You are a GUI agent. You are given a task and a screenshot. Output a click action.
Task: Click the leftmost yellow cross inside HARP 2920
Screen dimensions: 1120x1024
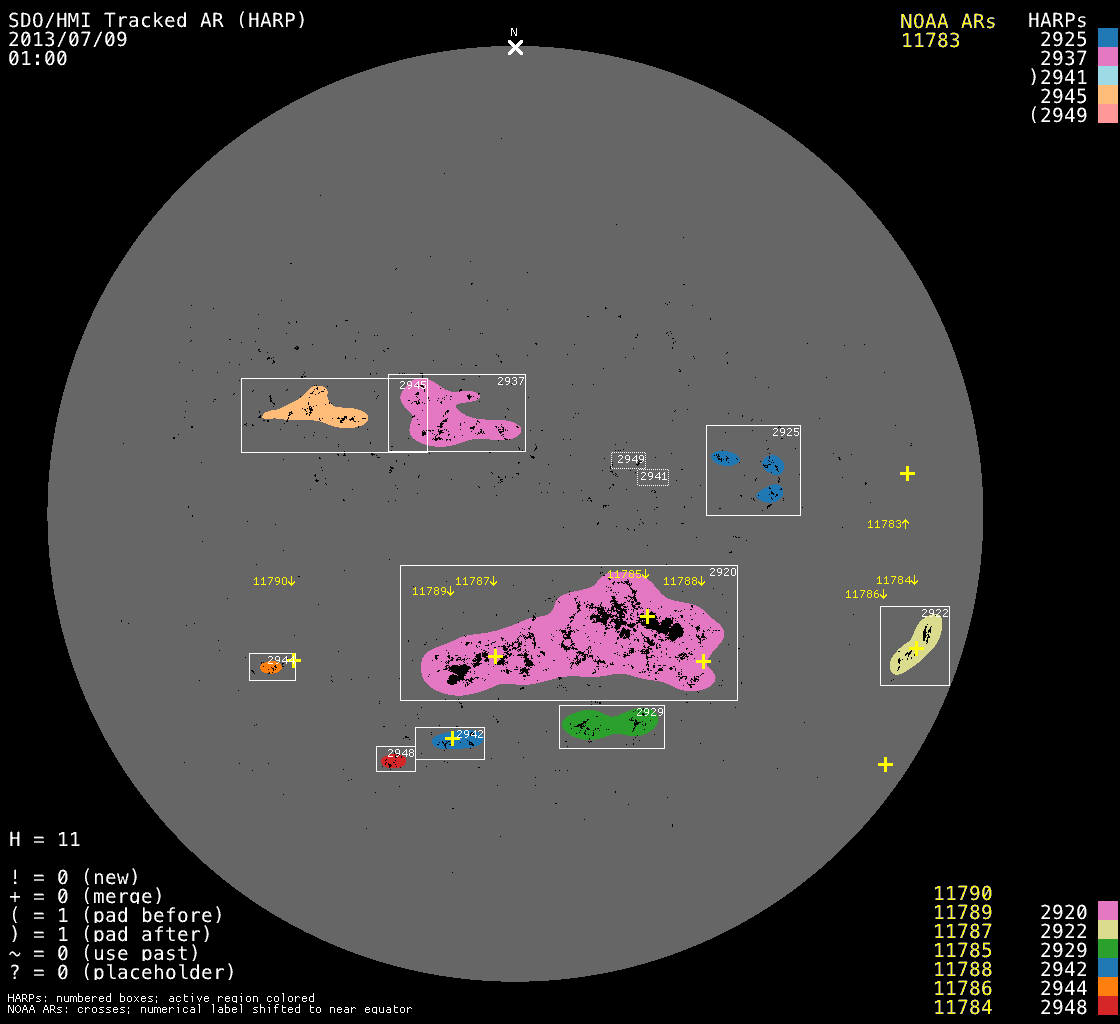(x=495, y=656)
